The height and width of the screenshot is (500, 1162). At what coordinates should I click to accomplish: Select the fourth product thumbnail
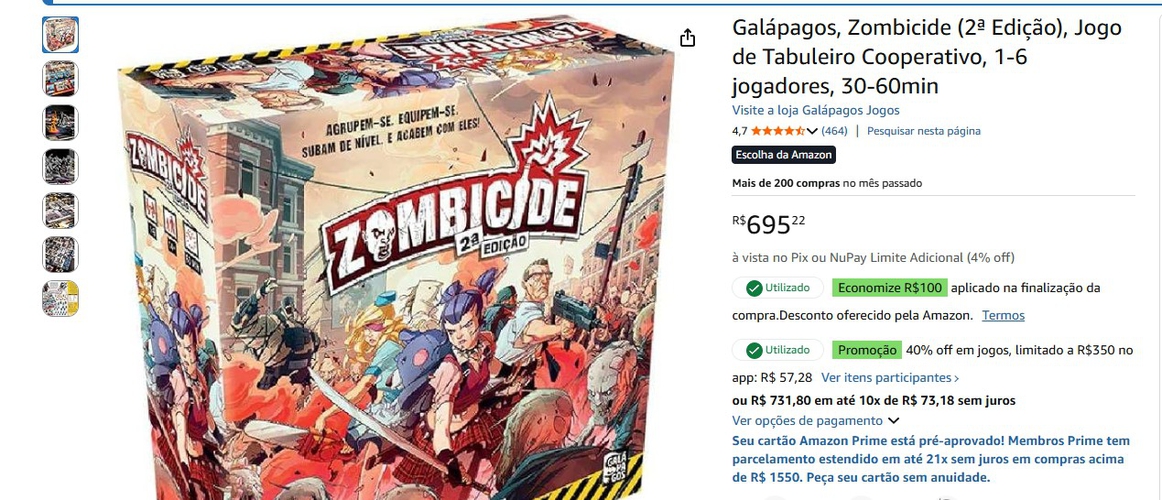[61, 167]
